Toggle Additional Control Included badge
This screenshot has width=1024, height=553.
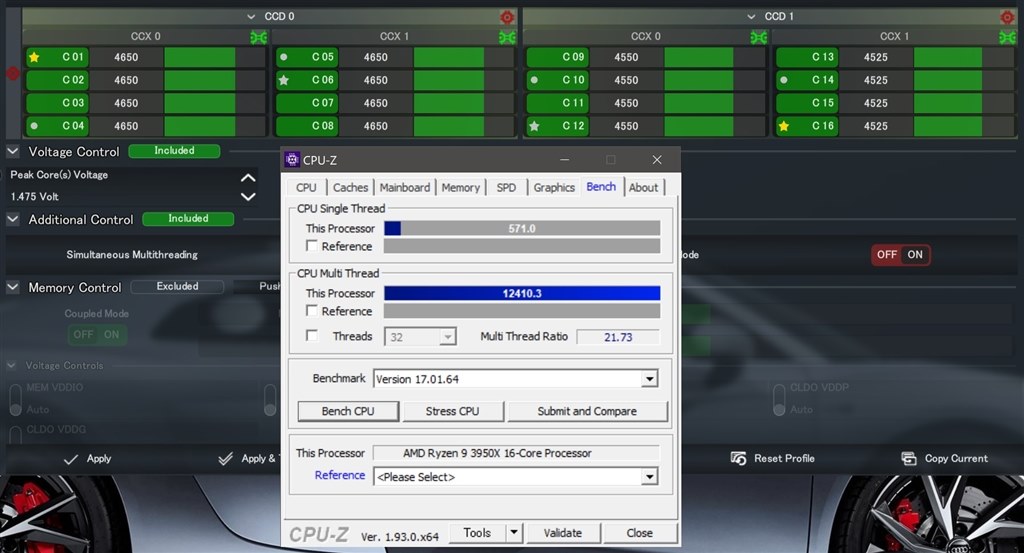coord(188,219)
